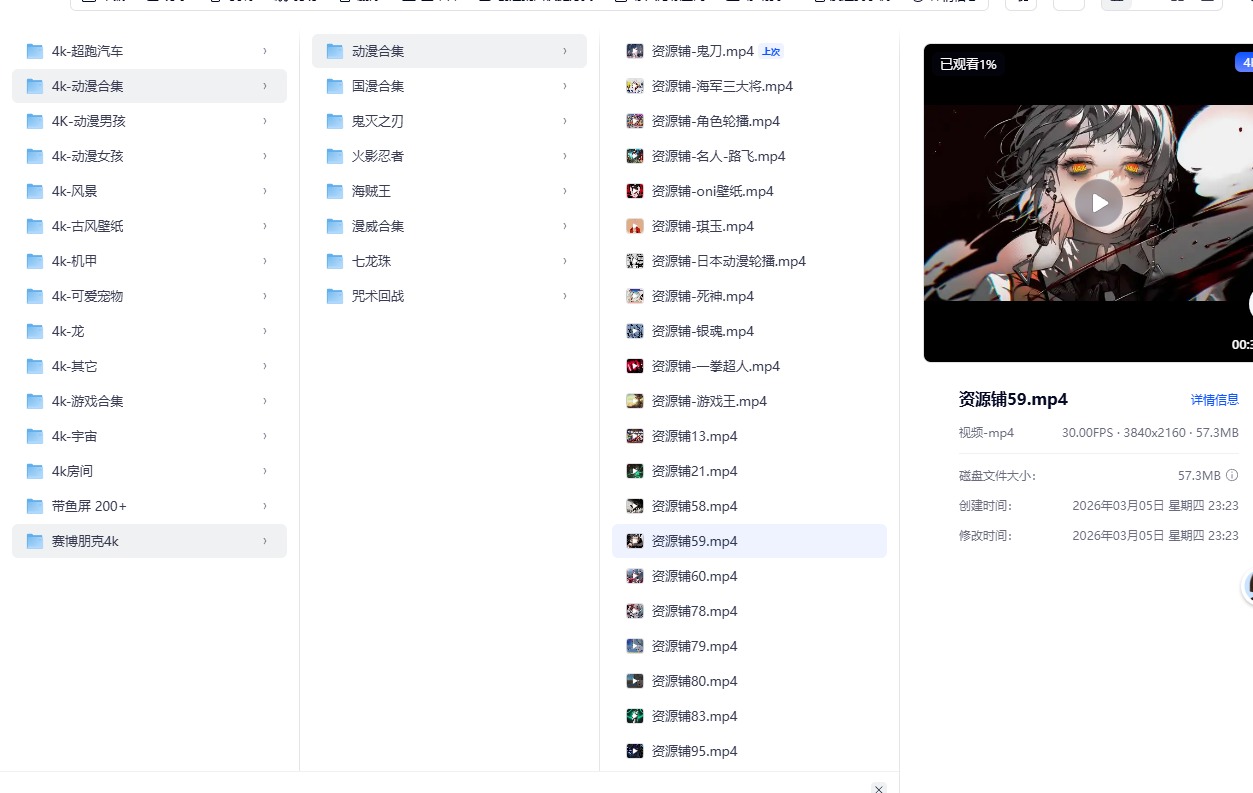The width and height of the screenshot is (1253, 793).
Task: Click the folder icon for 4k-机甲
Action: (x=35, y=261)
